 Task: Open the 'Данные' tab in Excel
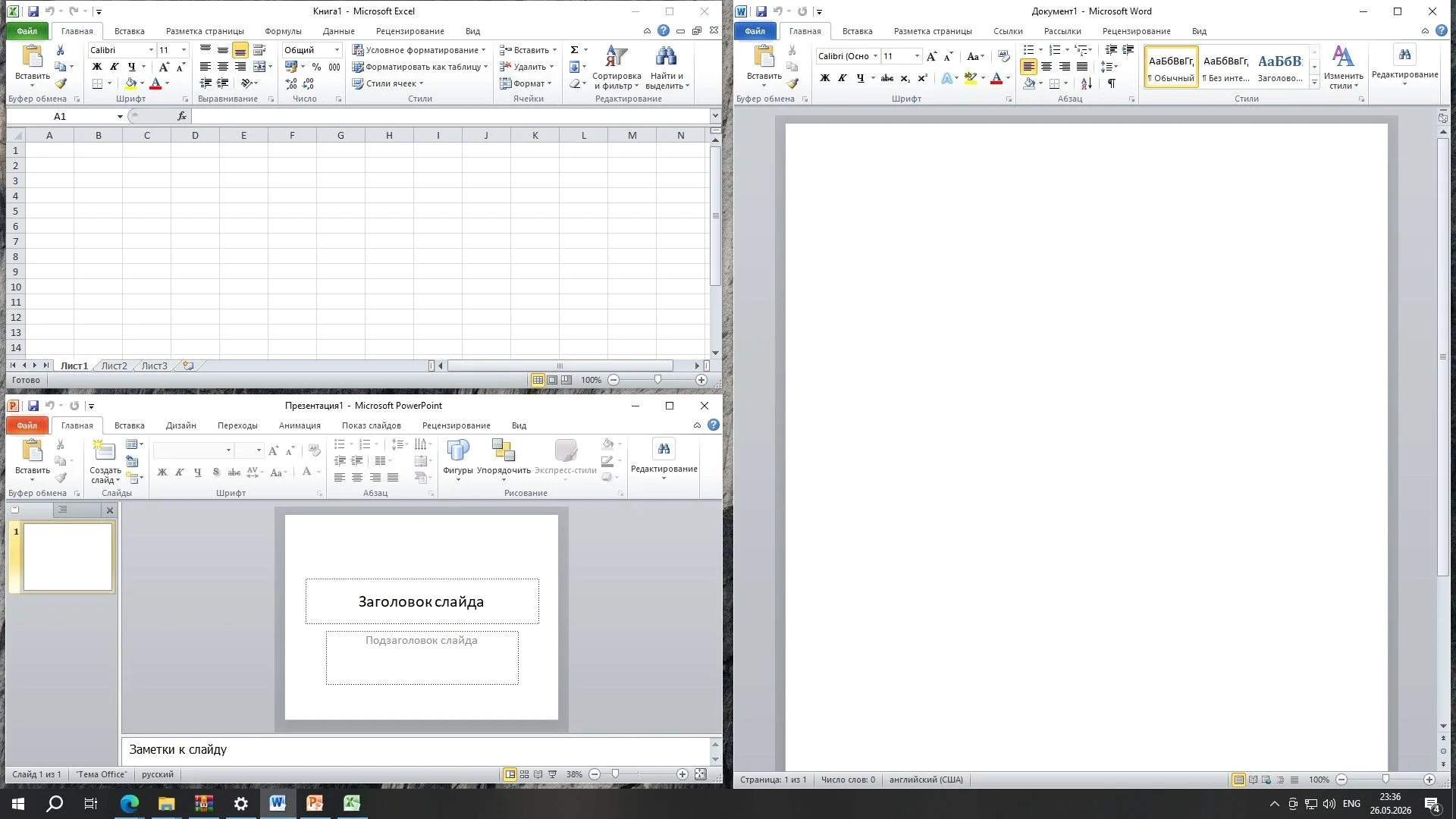pos(338,31)
